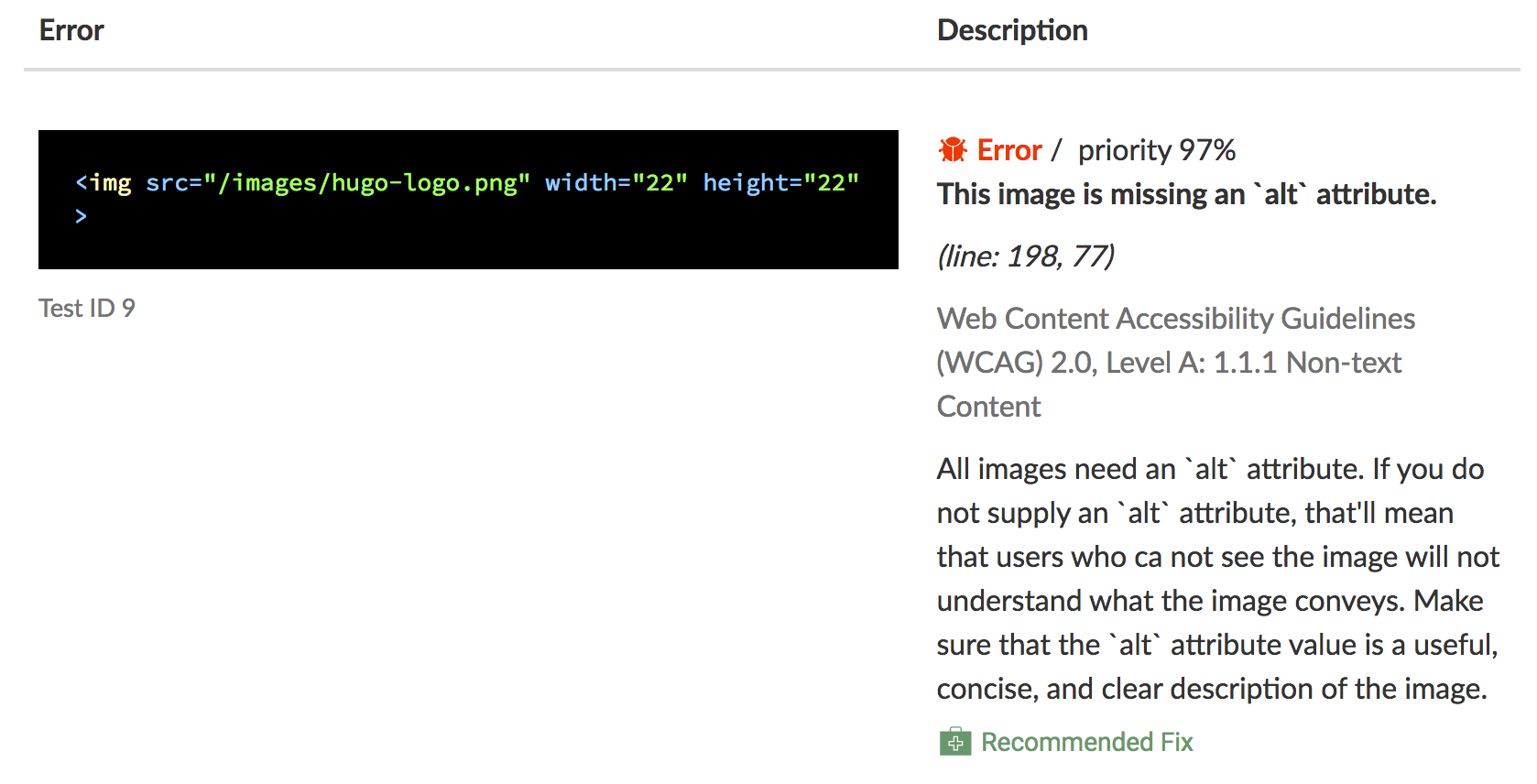Click the WCAG 2.0 Level A guideline text
1537x784 pixels.
[1175, 363]
